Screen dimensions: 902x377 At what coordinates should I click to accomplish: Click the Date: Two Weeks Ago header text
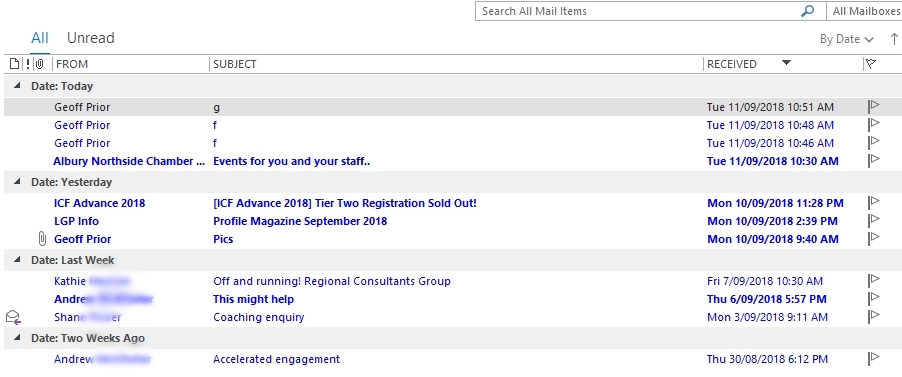[88, 338]
